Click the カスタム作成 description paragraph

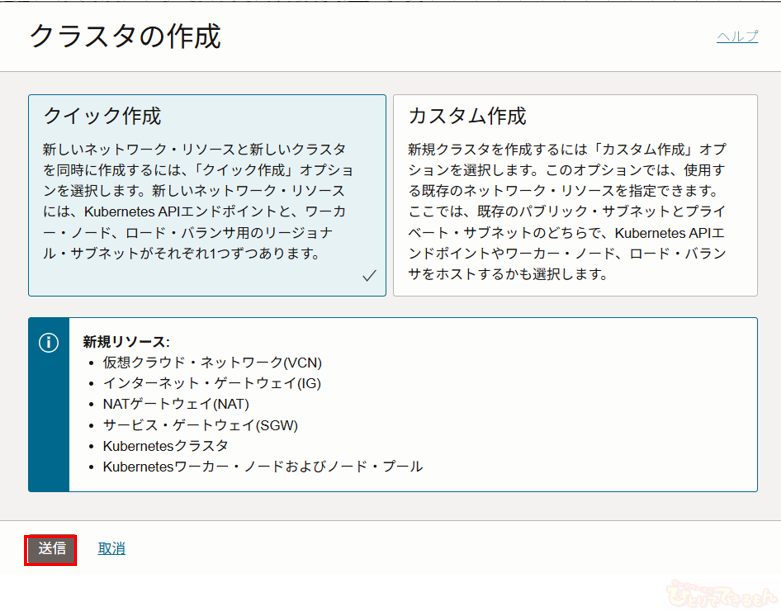click(x=567, y=211)
